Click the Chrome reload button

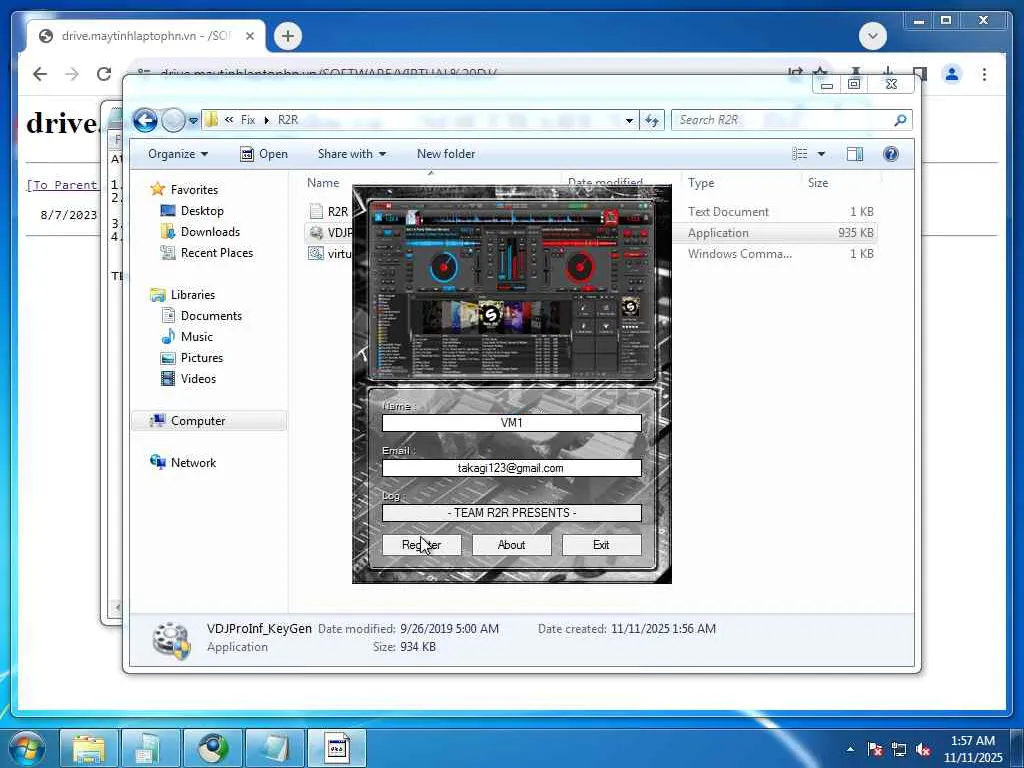pyautogui.click(x=104, y=74)
